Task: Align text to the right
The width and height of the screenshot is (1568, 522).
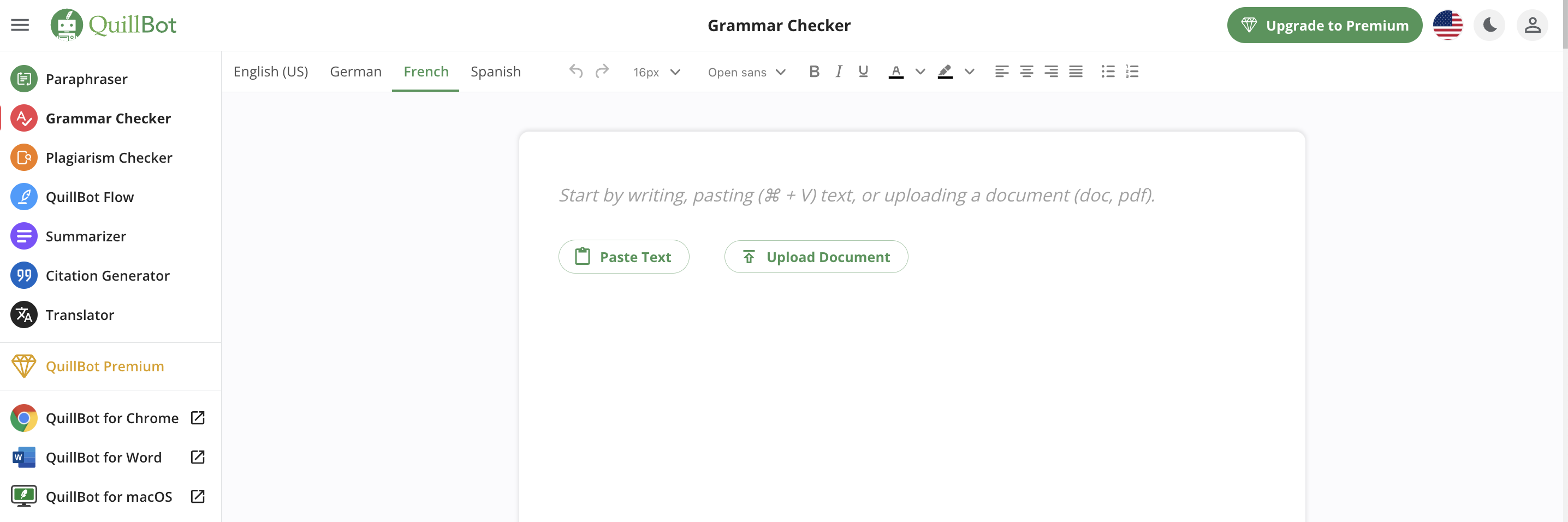Action: [x=1051, y=72]
